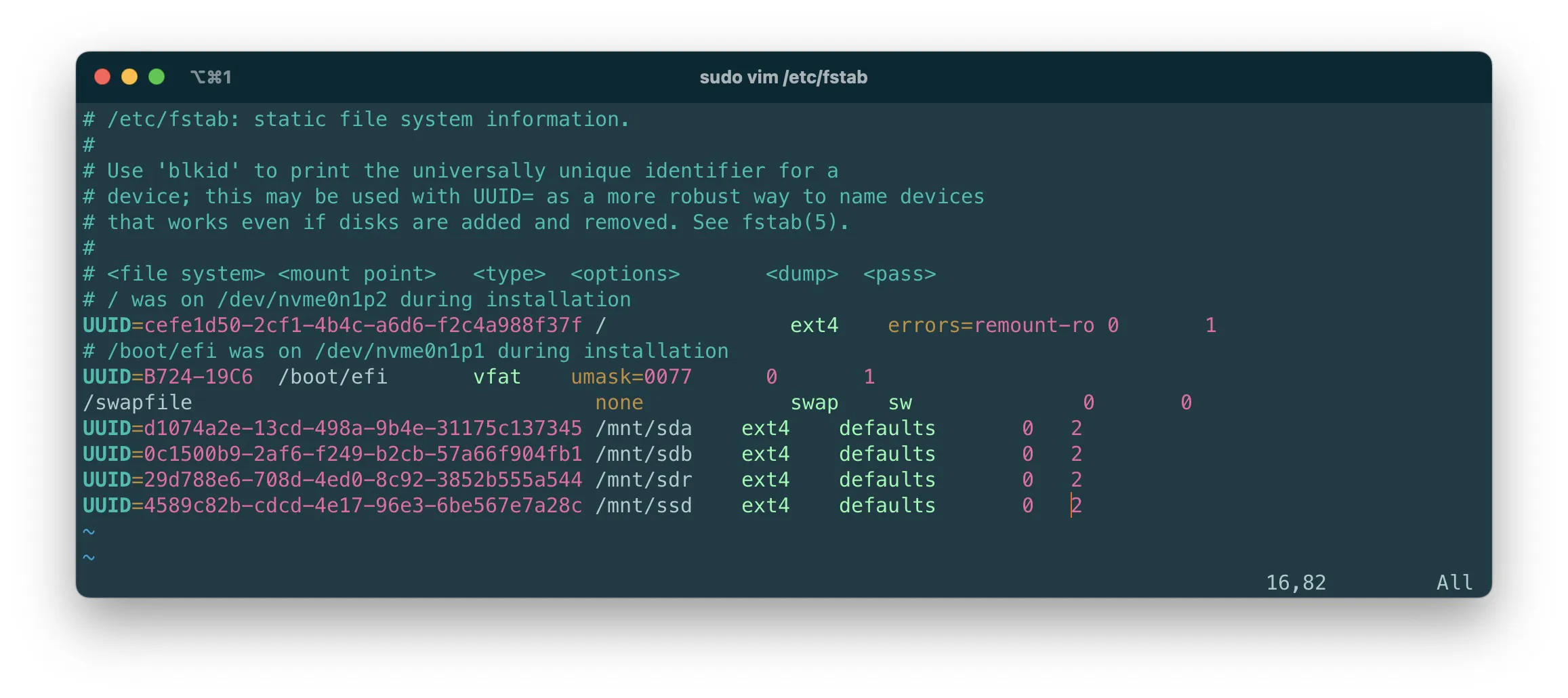
Task: Click the yellow minimize window button
Action: [129, 77]
